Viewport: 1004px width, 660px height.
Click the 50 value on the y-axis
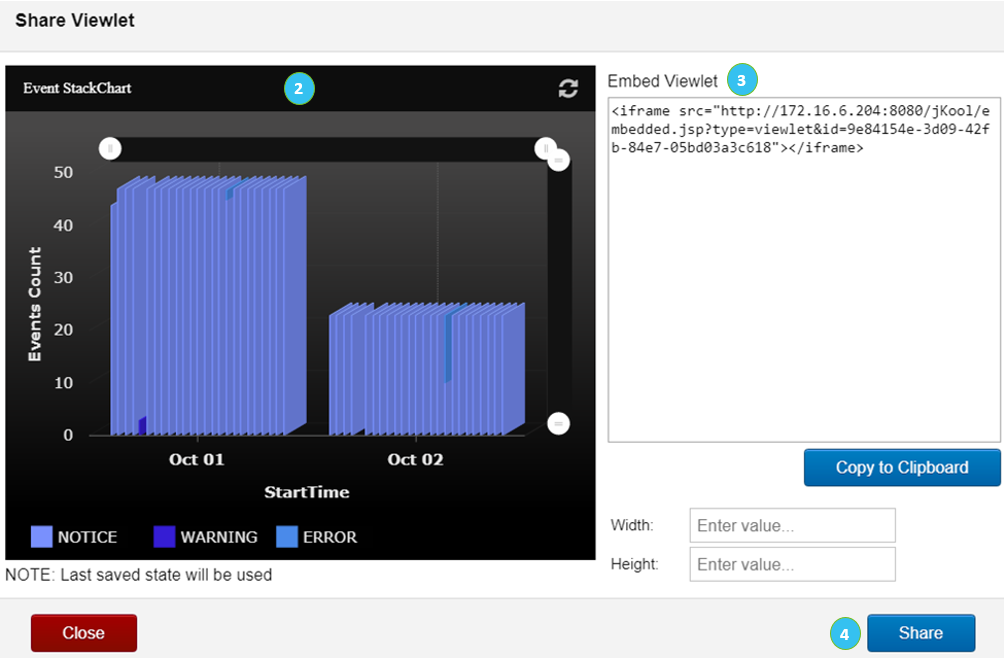[63, 172]
